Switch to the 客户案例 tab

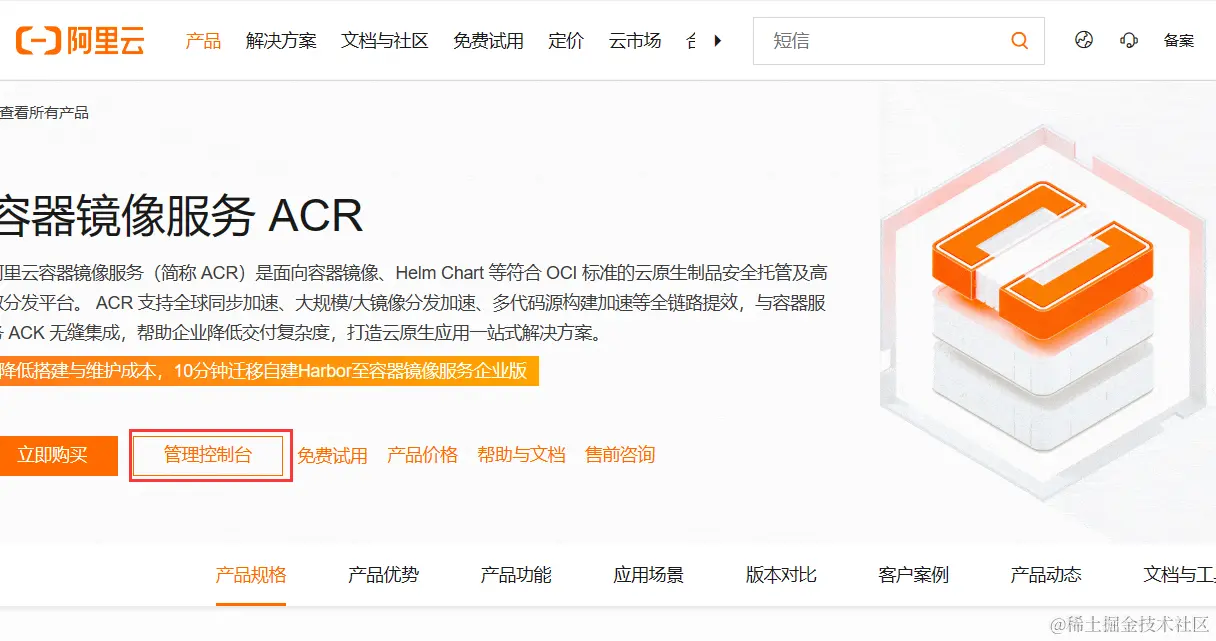pyautogui.click(x=913, y=575)
